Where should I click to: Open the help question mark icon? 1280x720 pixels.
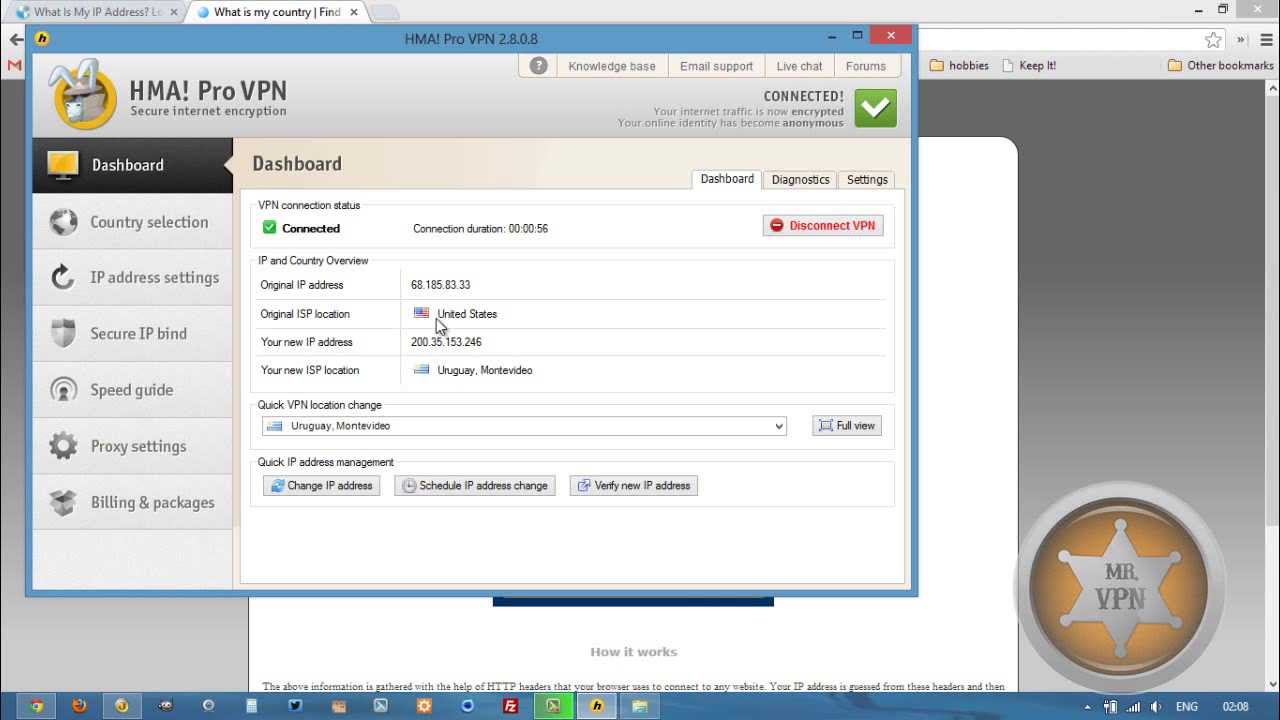click(539, 66)
